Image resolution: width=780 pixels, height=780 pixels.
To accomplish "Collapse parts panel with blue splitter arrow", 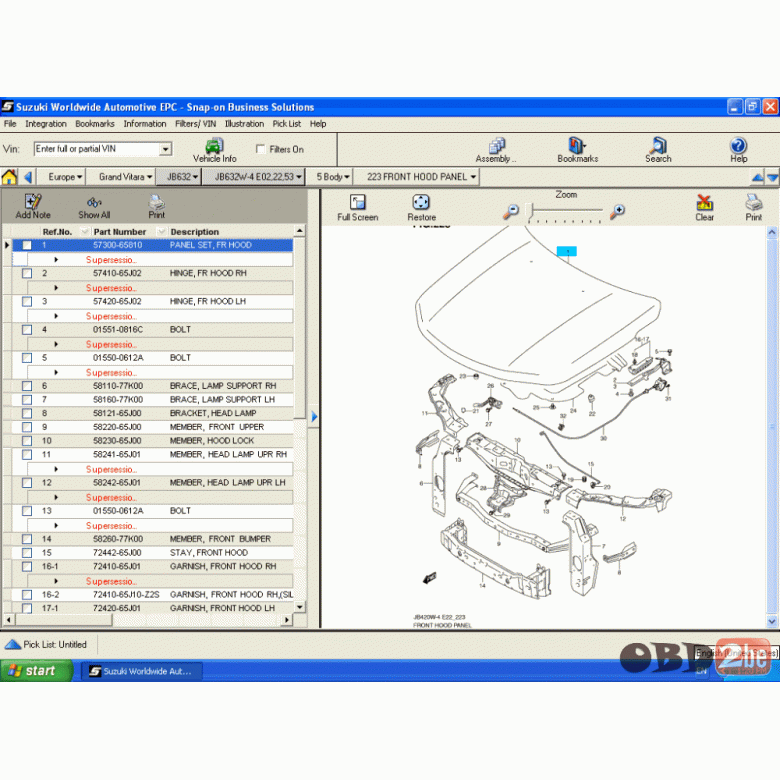I will point(314,417).
